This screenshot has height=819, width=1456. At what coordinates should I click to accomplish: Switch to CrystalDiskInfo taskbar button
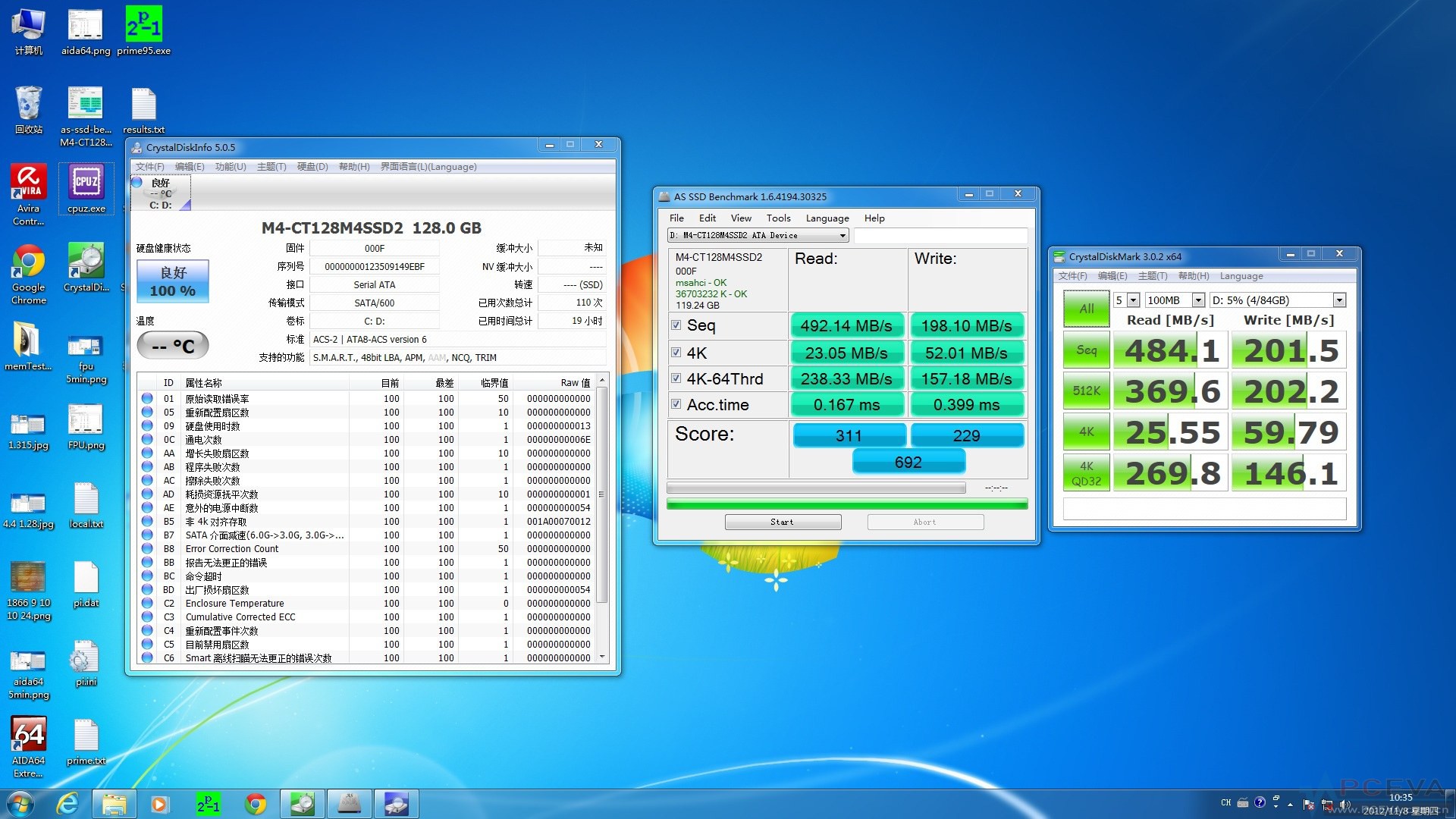click(x=303, y=804)
